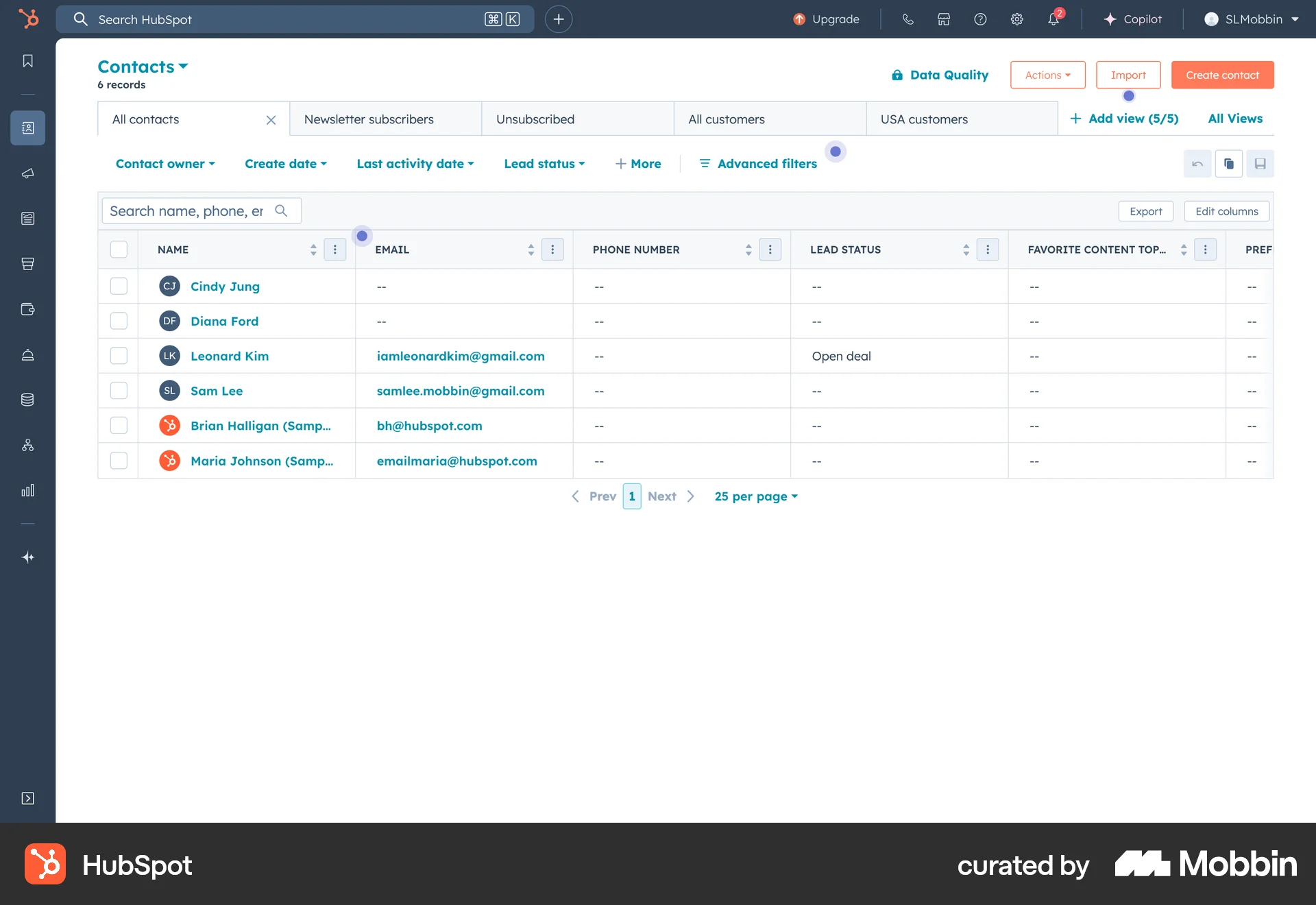The height and width of the screenshot is (905, 1316).
Task: Open the Workflows automation icon in sidebar
Action: (x=27, y=445)
